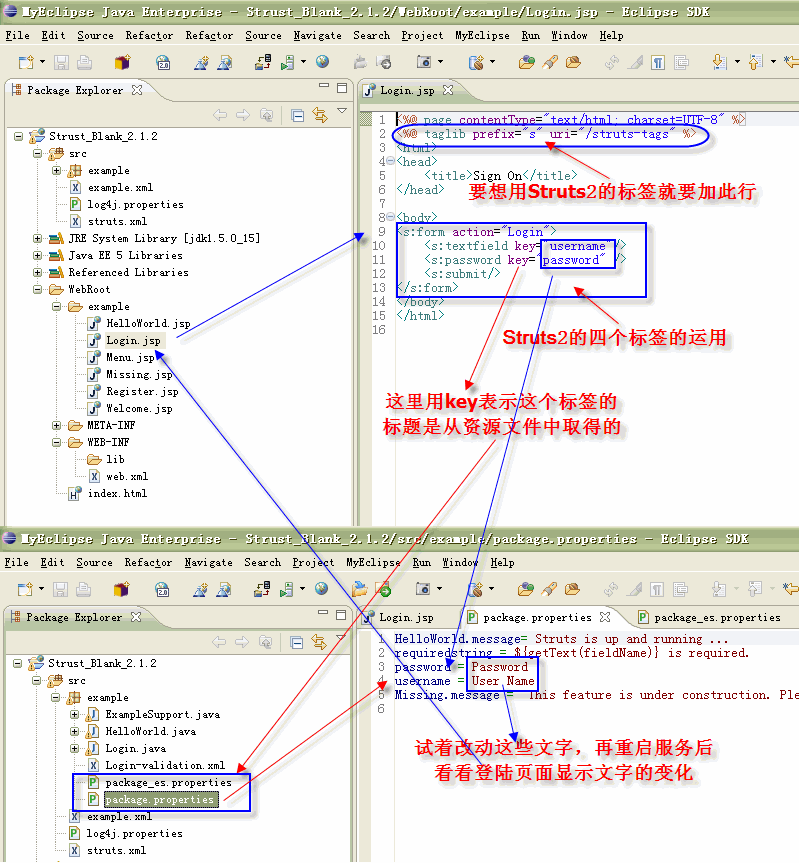Click Print icon in package.properties window toolbar
The image size is (799, 863).
pos(83,589)
